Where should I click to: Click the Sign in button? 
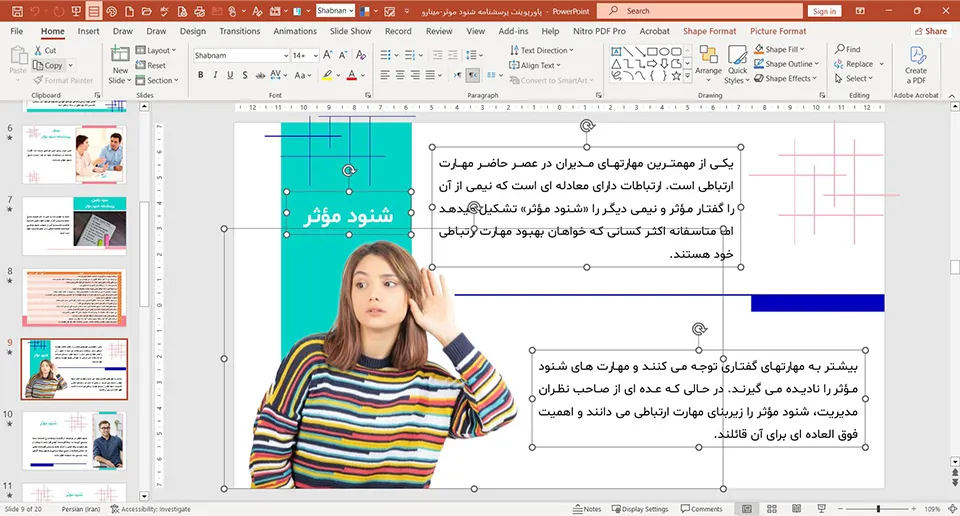point(825,11)
